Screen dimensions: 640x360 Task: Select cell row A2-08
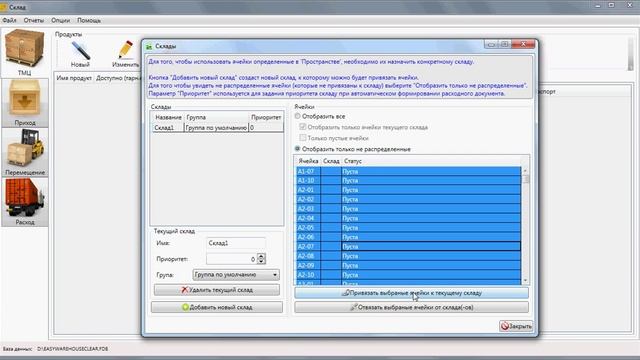tap(408, 256)
